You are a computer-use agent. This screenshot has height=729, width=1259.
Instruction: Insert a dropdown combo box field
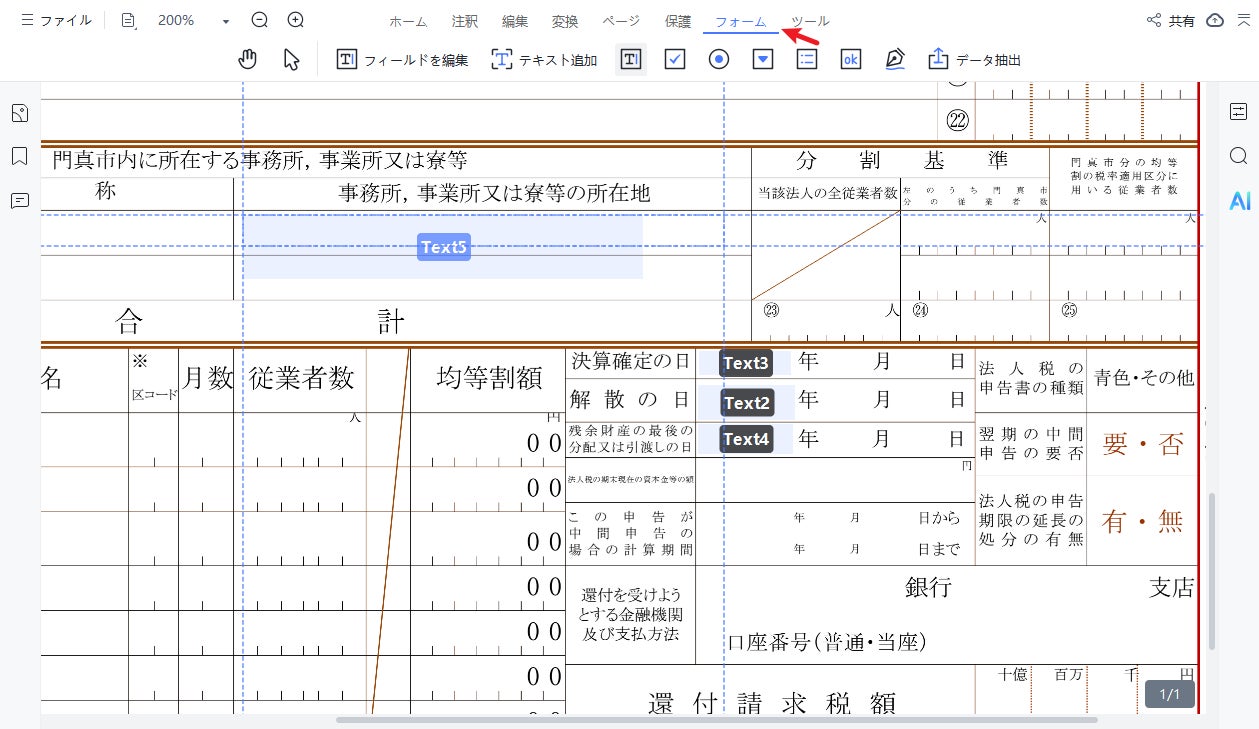tap(763, 60)
